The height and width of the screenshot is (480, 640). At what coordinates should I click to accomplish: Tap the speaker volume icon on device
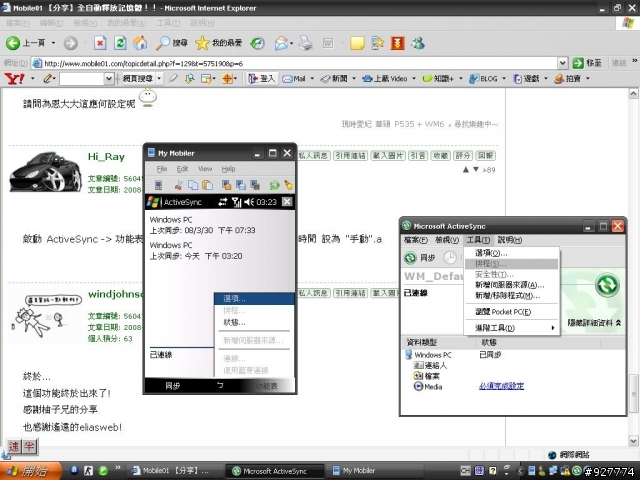(x=249, y=202)
